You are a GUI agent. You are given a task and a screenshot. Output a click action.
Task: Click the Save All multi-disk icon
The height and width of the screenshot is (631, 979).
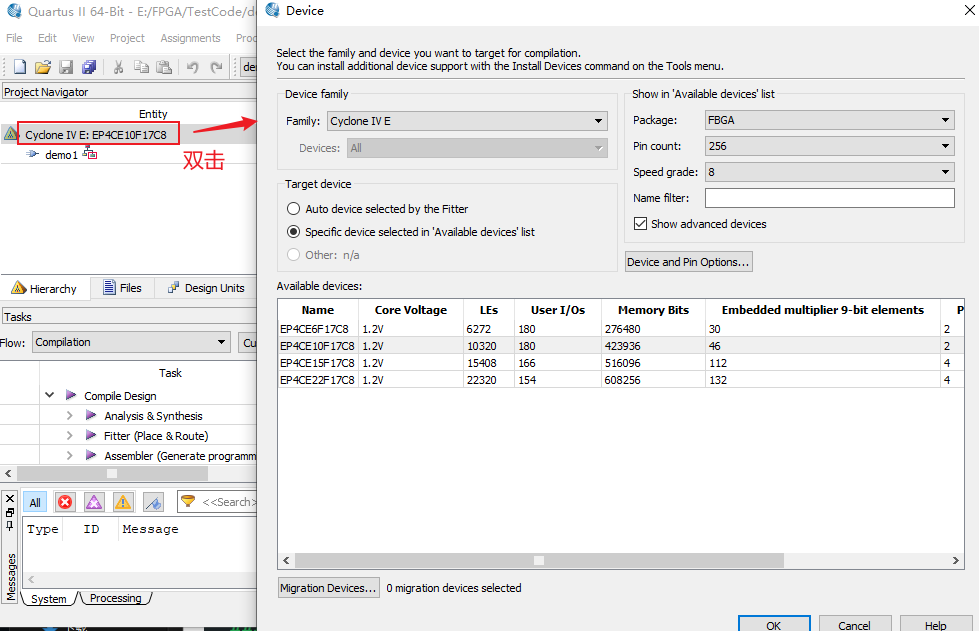coord(89,67)
